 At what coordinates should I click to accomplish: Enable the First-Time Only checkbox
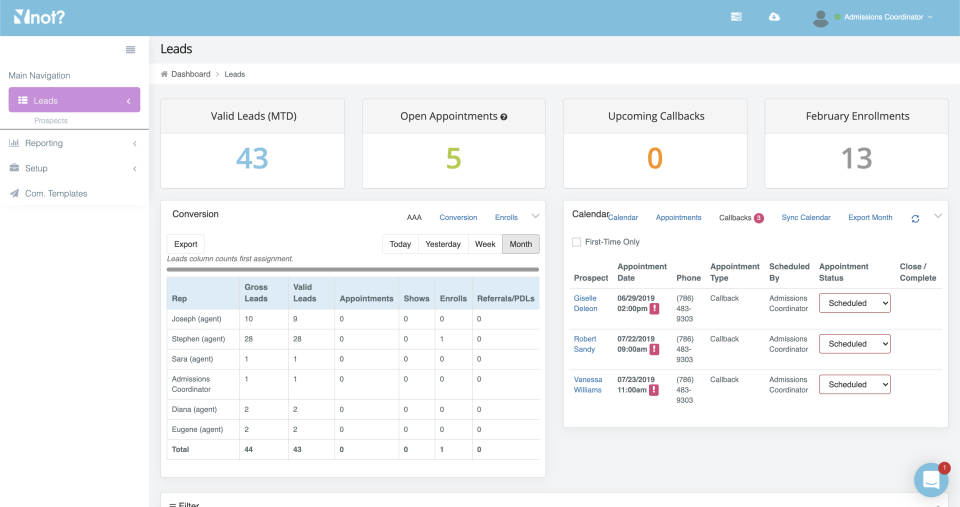tap(576, 242)
